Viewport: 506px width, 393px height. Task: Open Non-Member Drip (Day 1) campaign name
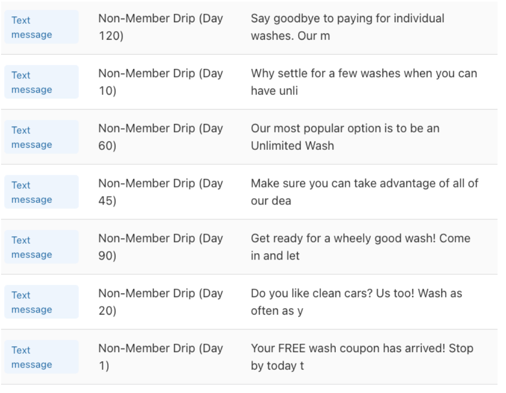[161, 357]
